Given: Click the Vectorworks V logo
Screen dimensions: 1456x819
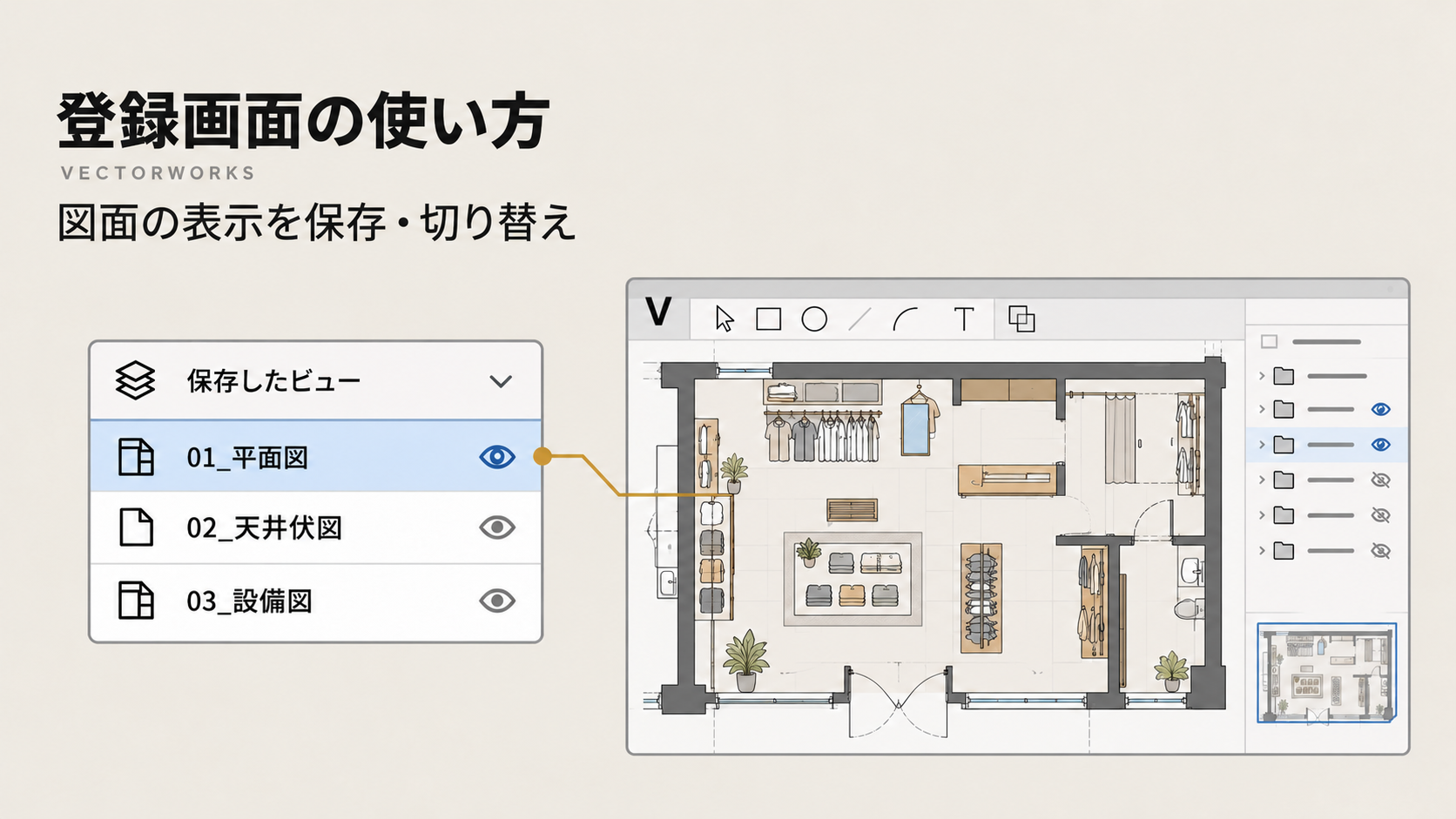Looking at the screenshot, I should tap(658, 312).
